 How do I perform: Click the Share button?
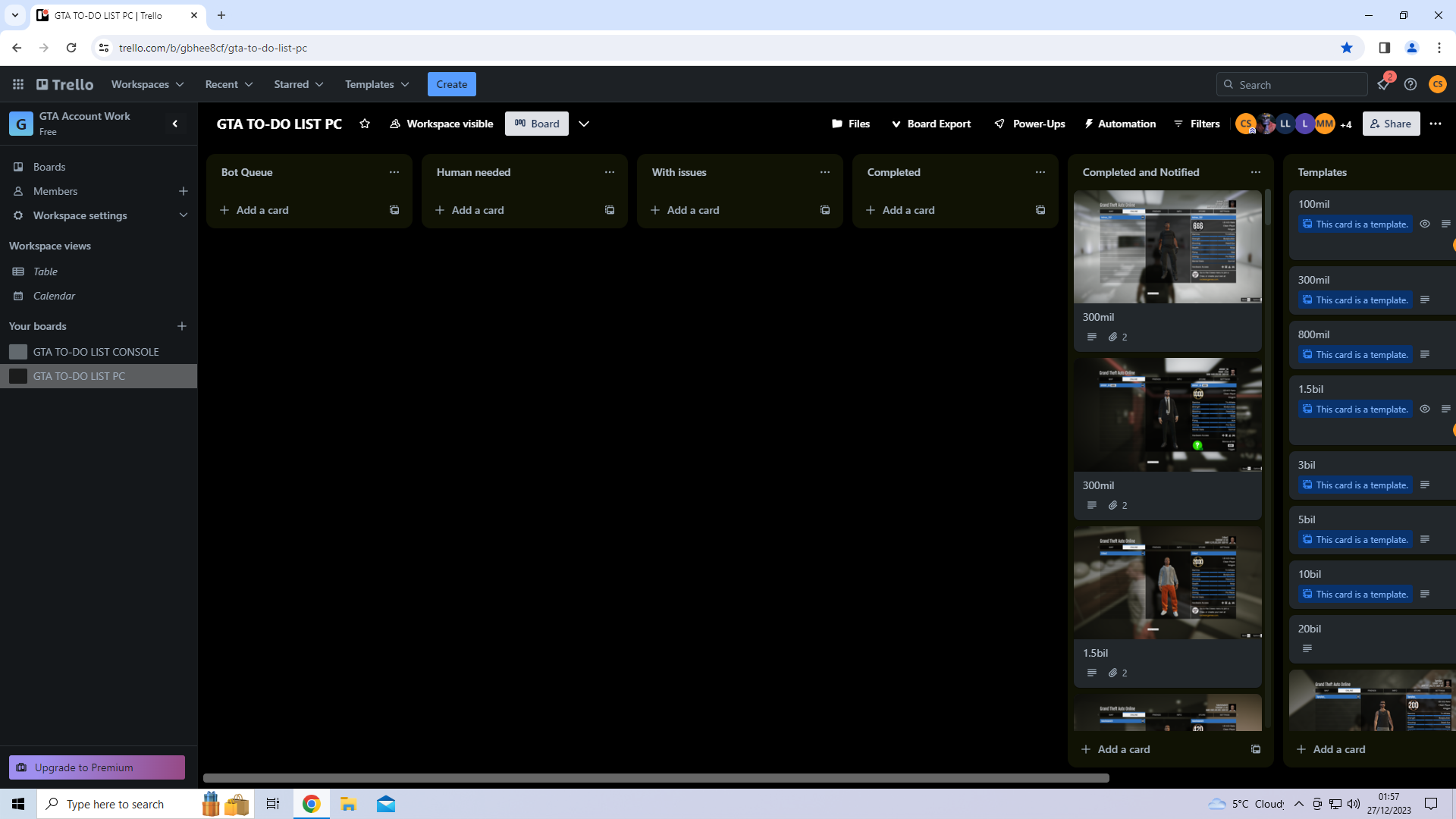tap(1391, 124)
